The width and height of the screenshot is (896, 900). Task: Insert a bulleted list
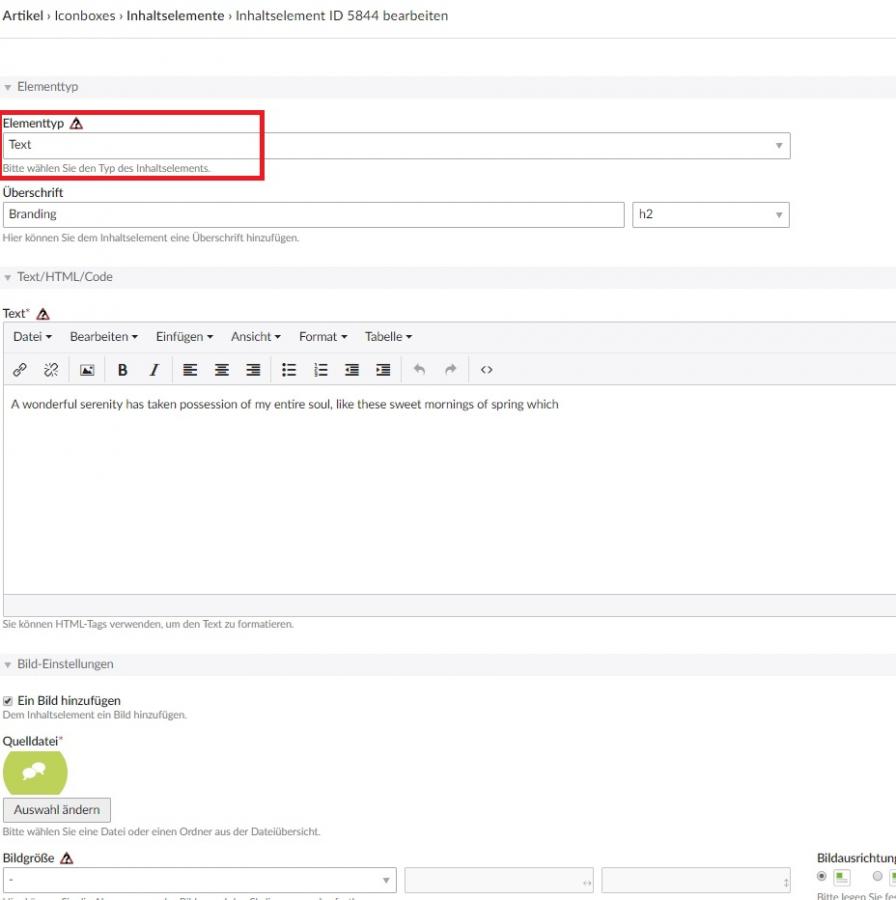pyautogui.click(x=289, y=370)
